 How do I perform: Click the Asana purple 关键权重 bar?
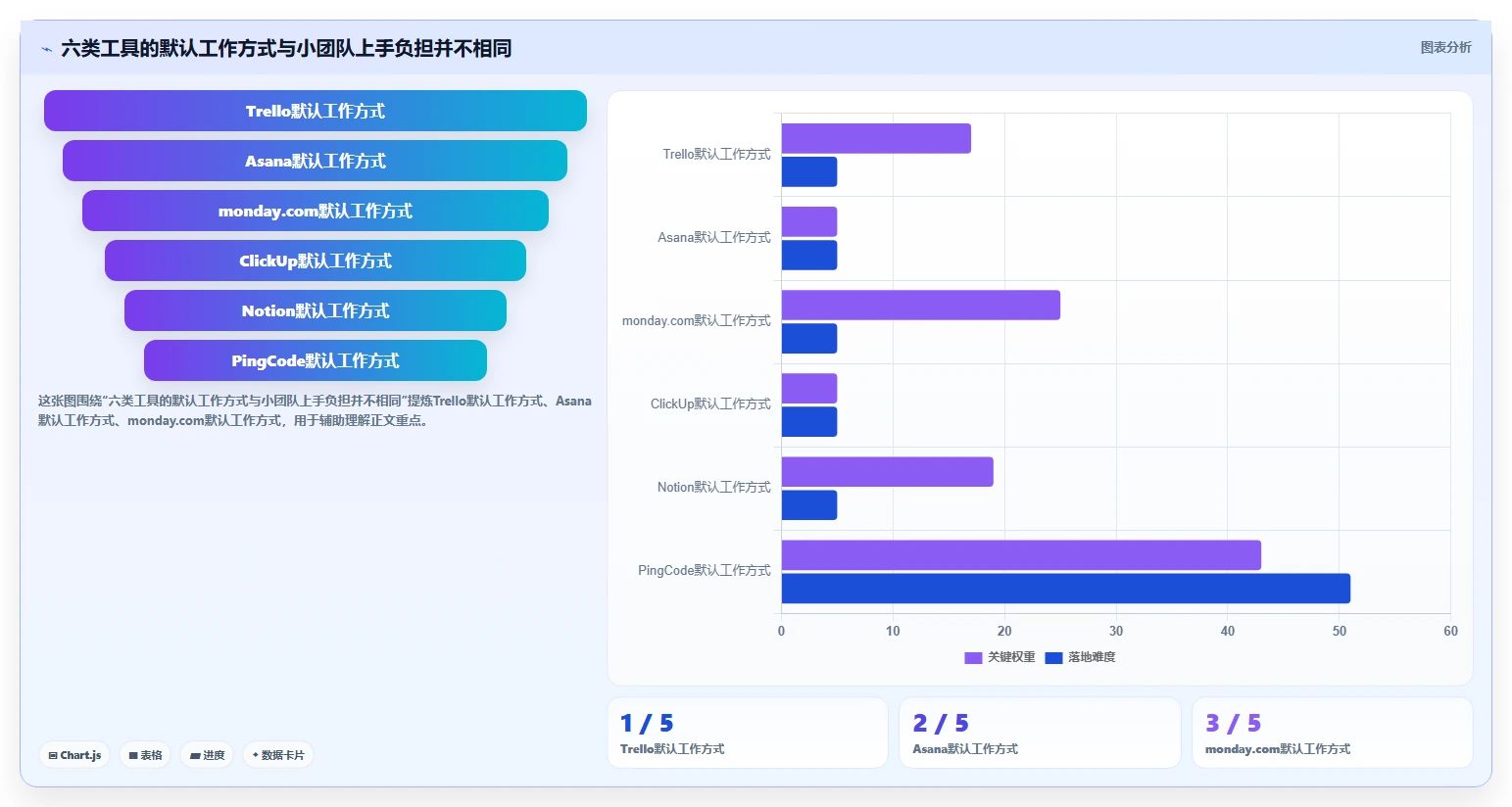(x=809, y=221)
